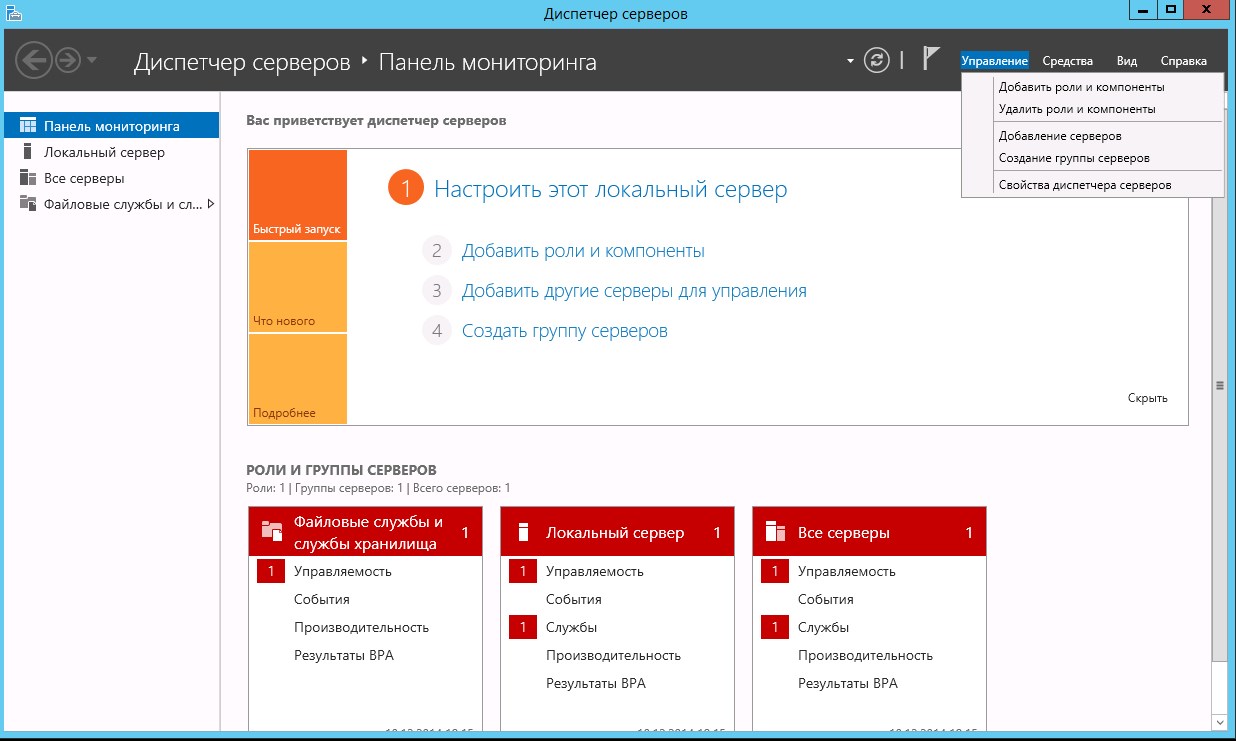
Task: Click Настроить этот локальный сервер link
Action: coord(610,189)
